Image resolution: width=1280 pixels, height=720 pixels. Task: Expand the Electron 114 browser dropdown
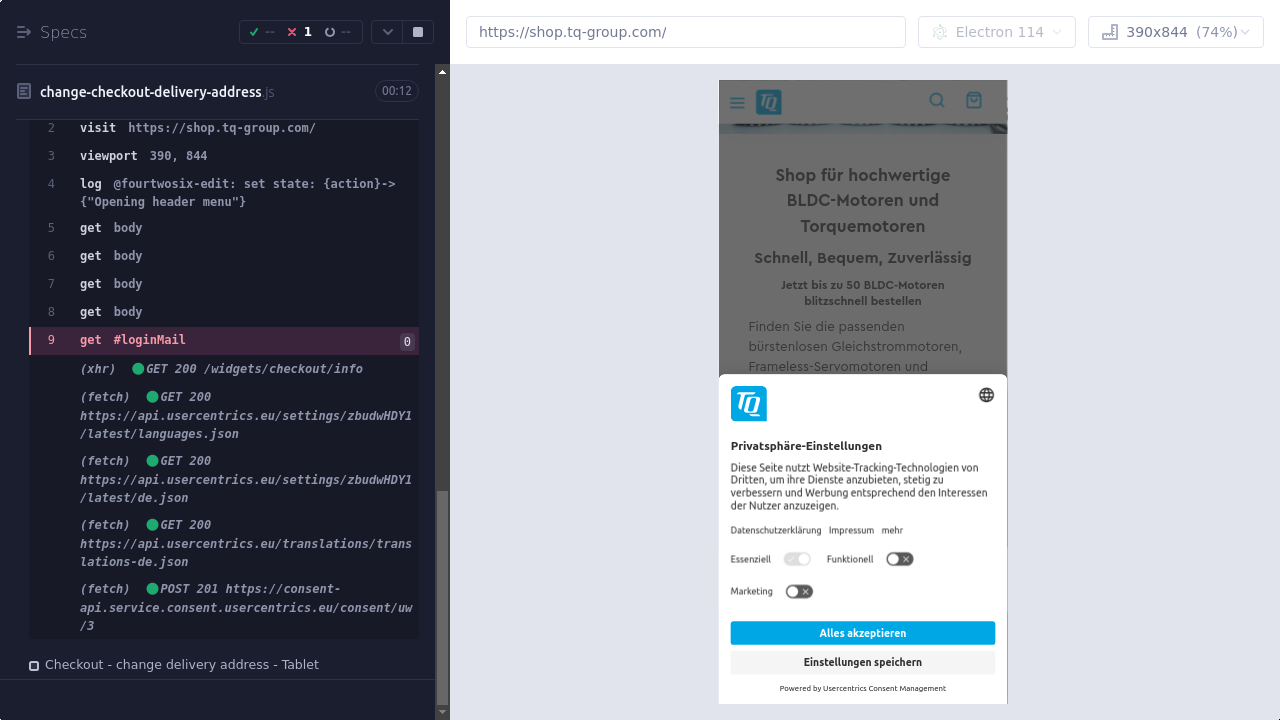click(x=996, y=32)
